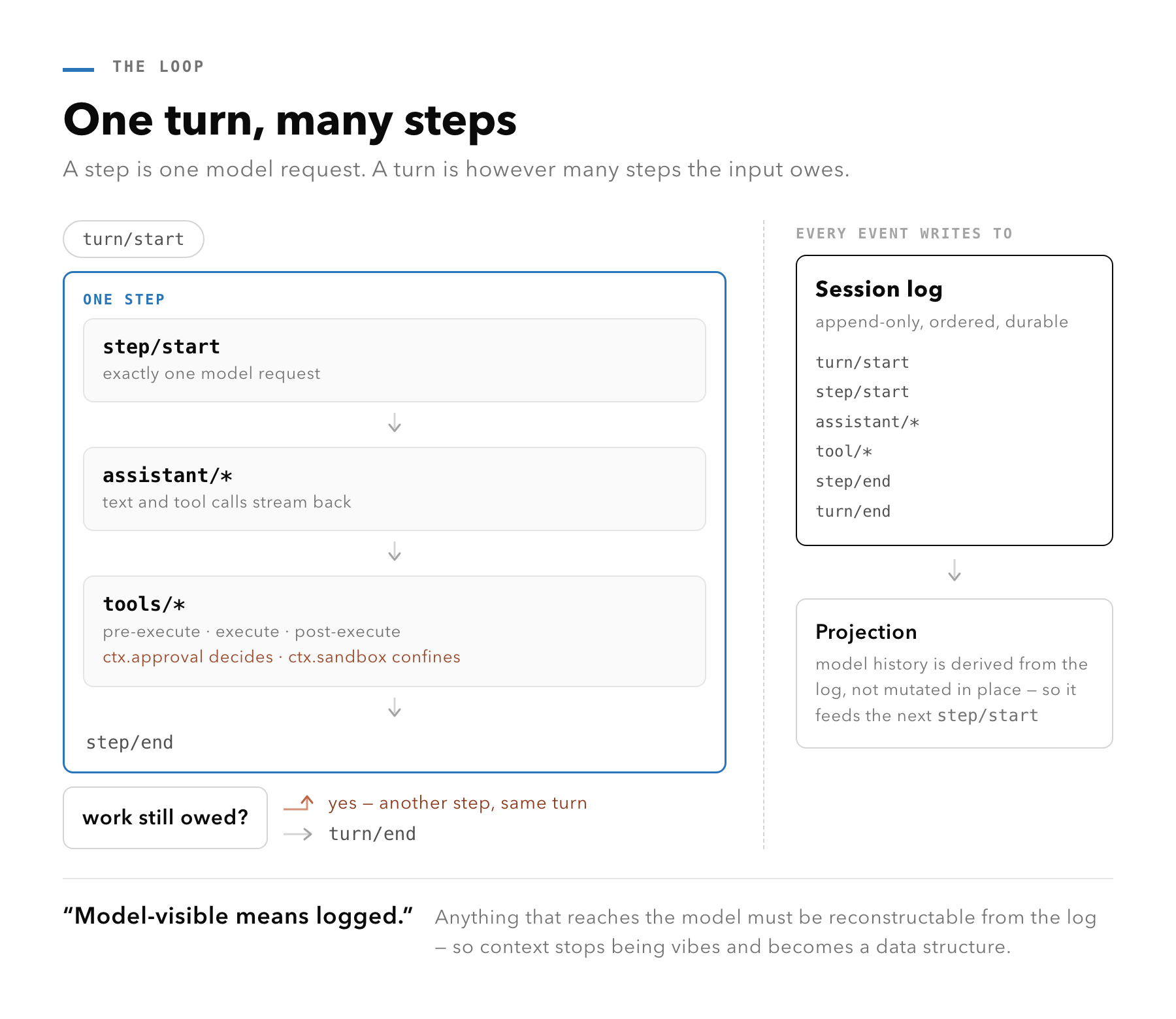Click the tool/* entry in Session log

[x=843, y=451]
